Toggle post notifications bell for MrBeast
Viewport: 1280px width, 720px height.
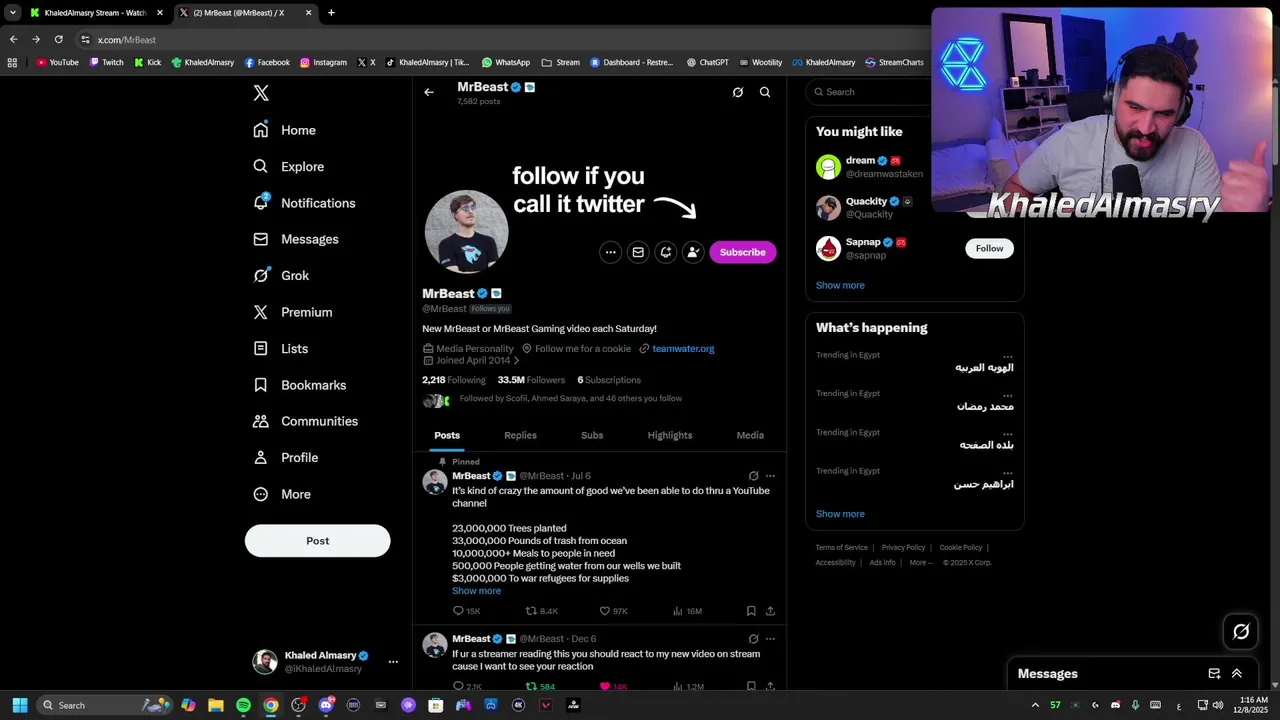665,252
